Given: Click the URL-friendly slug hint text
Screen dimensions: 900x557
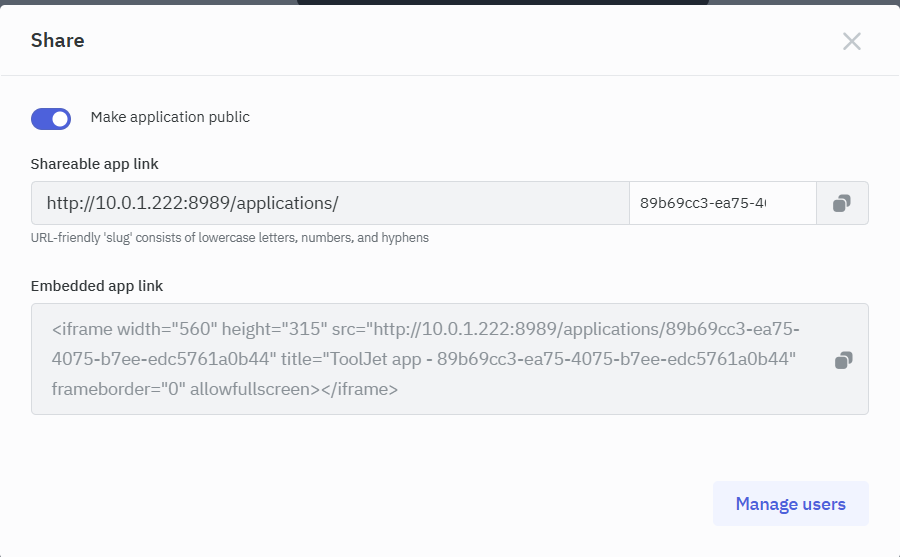Looking at the screenshot, I should (x=230, y=238).
